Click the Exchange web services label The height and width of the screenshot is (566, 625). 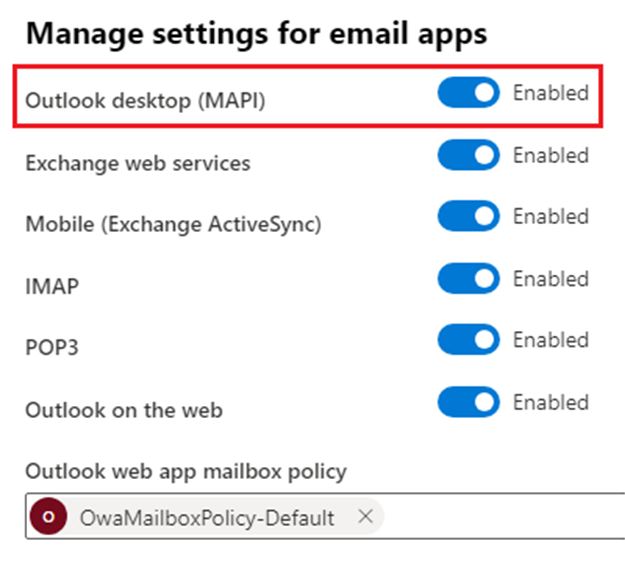coord(138,163)
